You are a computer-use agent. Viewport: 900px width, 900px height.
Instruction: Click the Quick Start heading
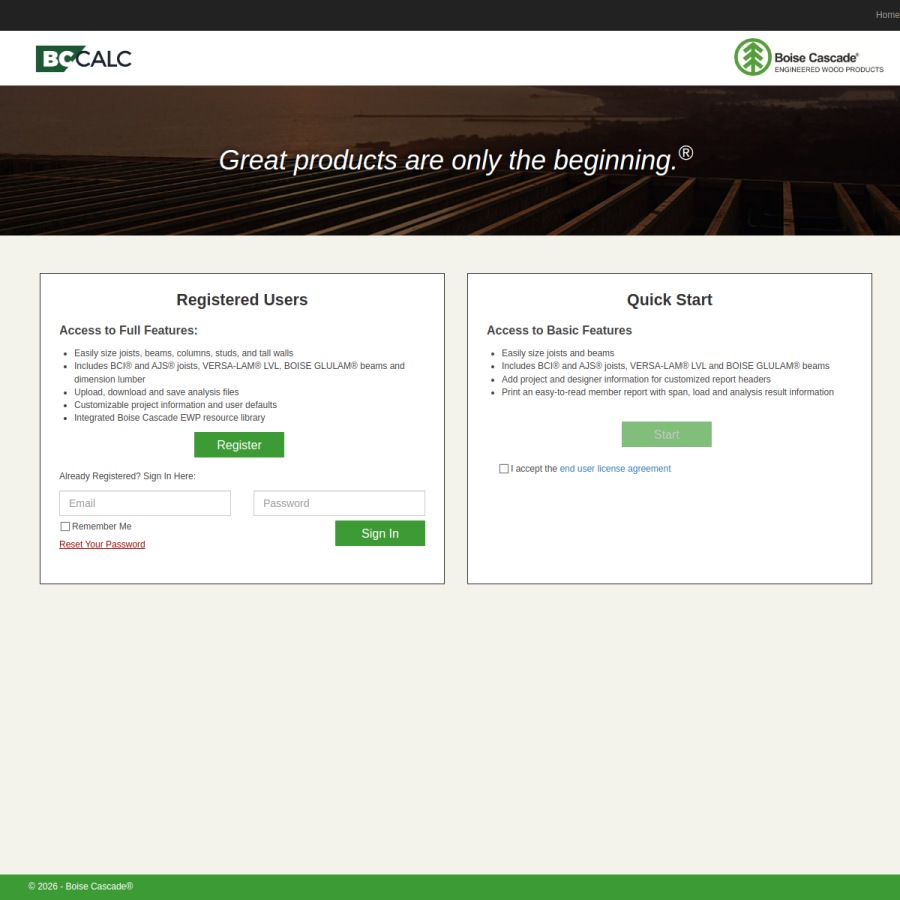click(669, 300)
